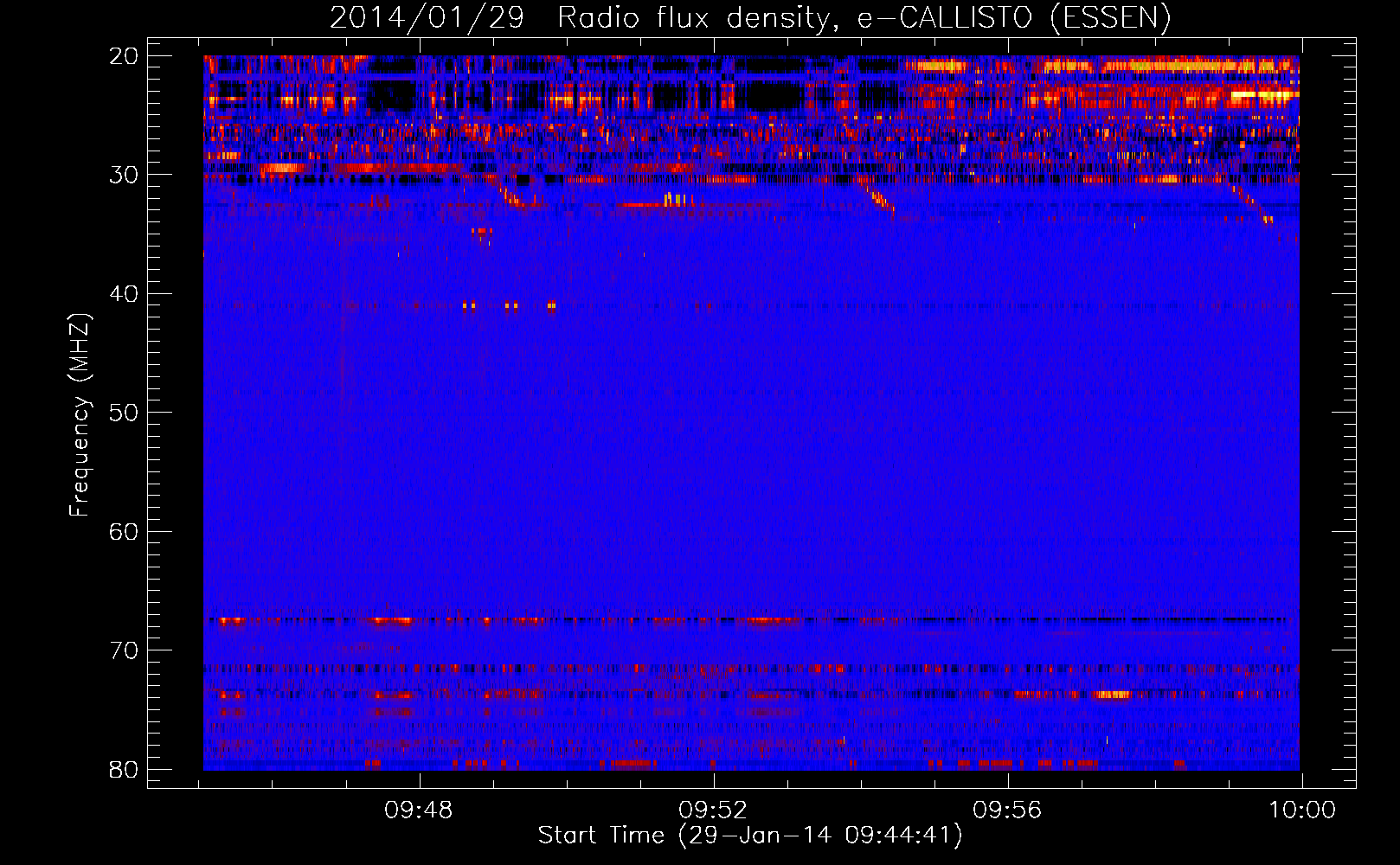The height and width of the screenshot is (865, 1400).
Task: Click the "Start Time (29-Jan-14 09:44:41)" label
Action: (x=750, y=836)
